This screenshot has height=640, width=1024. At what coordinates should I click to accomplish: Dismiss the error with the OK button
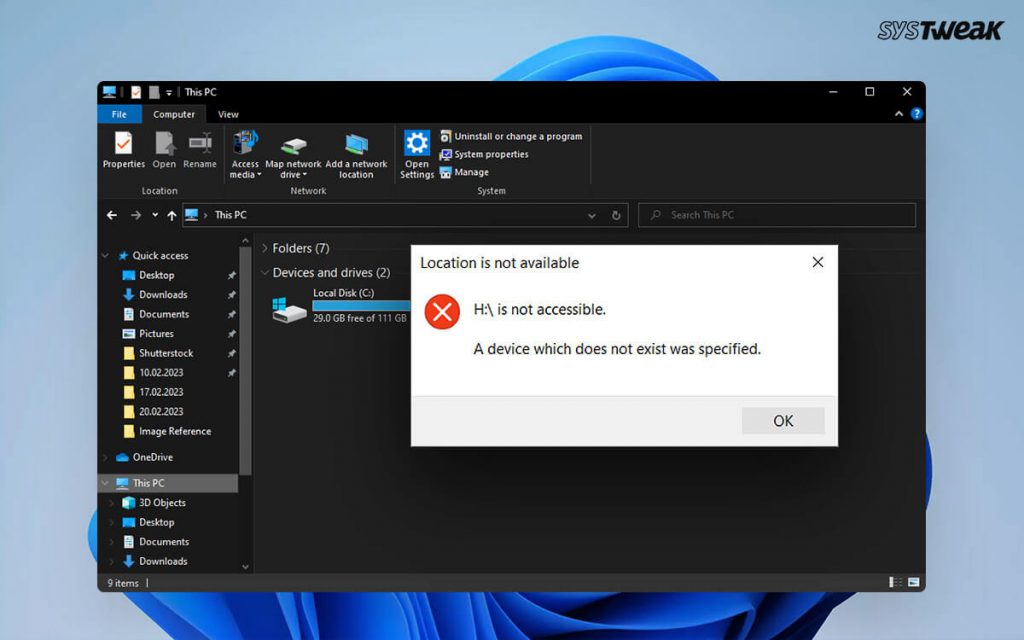pos(782,420)
